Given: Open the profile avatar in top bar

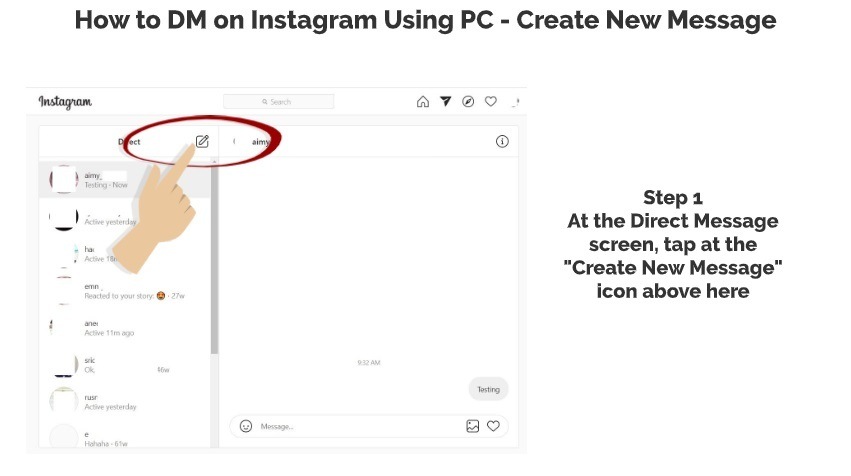Looking at the screenshot, I should pyautogui.click(x=515, y=101).
